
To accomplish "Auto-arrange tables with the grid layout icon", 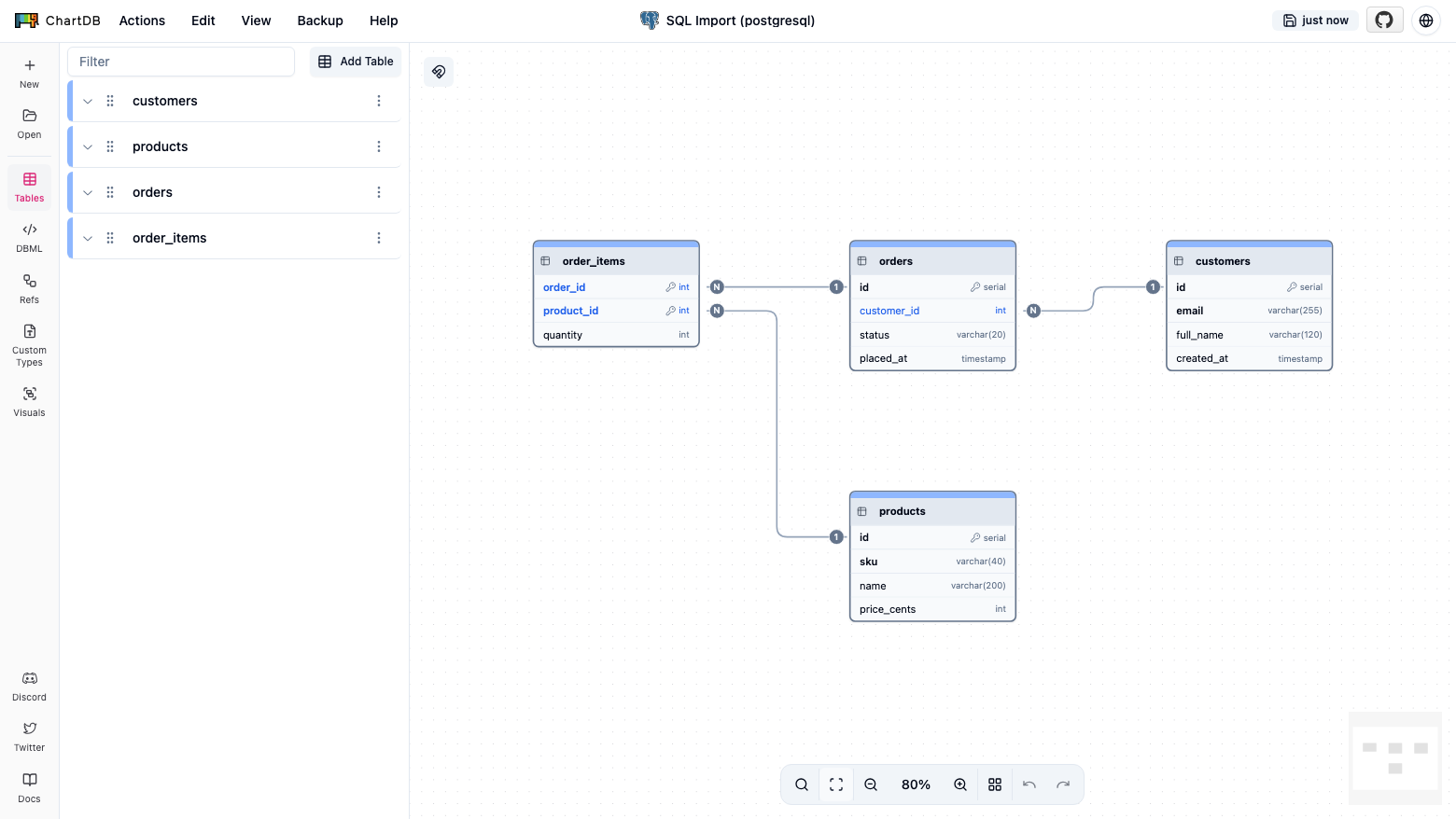I will click(x=995, y=784).
